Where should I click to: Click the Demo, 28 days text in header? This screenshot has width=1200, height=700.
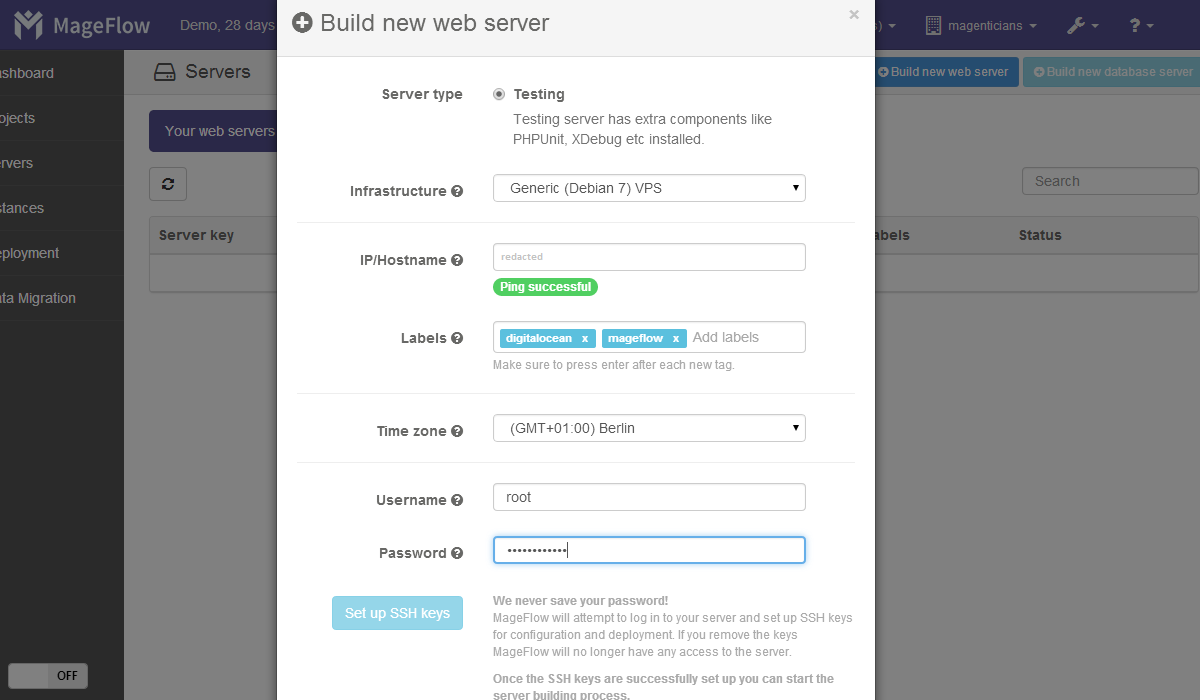pyautogui.click(x=227, y=25)
